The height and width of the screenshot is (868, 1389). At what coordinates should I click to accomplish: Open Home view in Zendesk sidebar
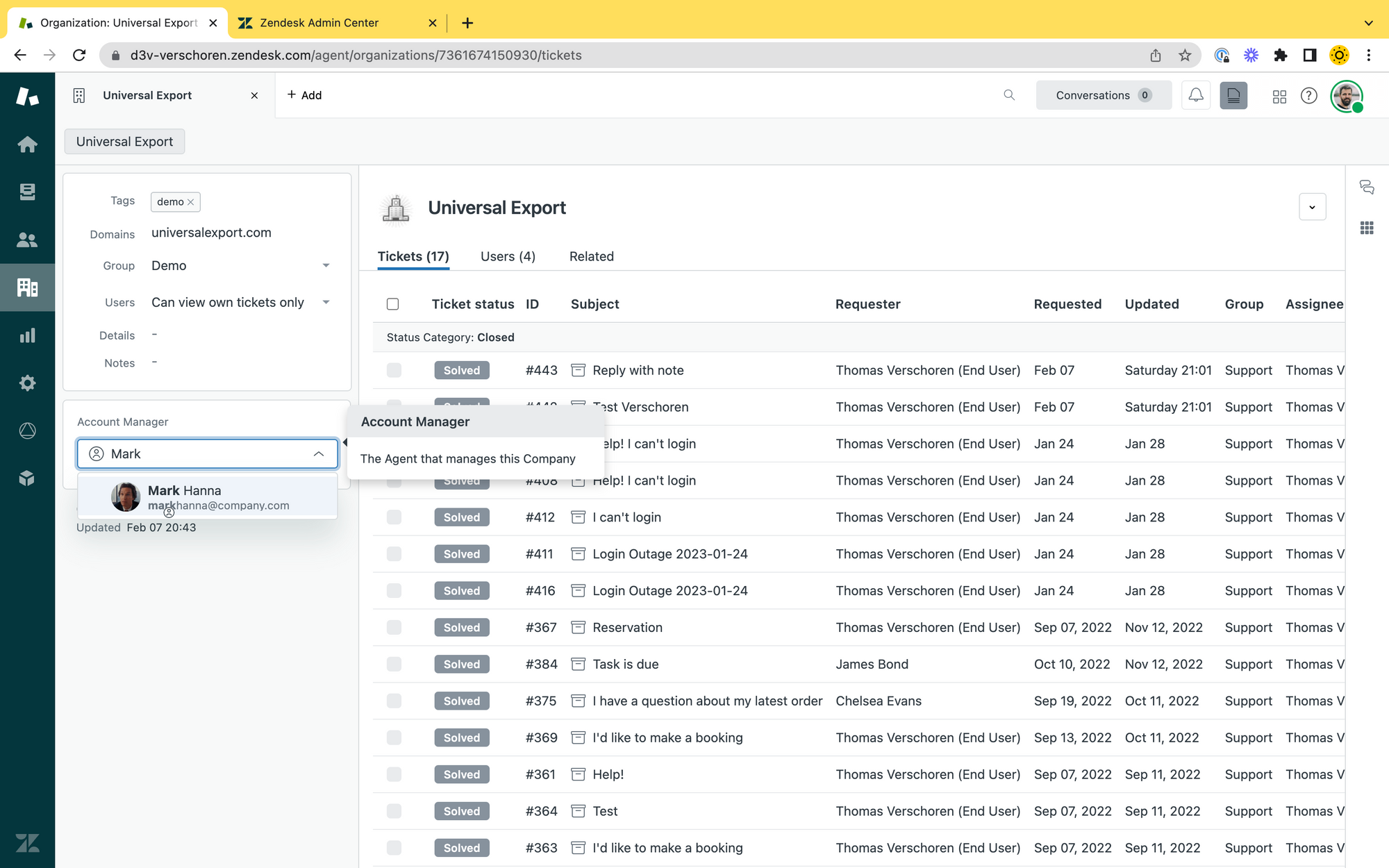[x=27, y=144]
